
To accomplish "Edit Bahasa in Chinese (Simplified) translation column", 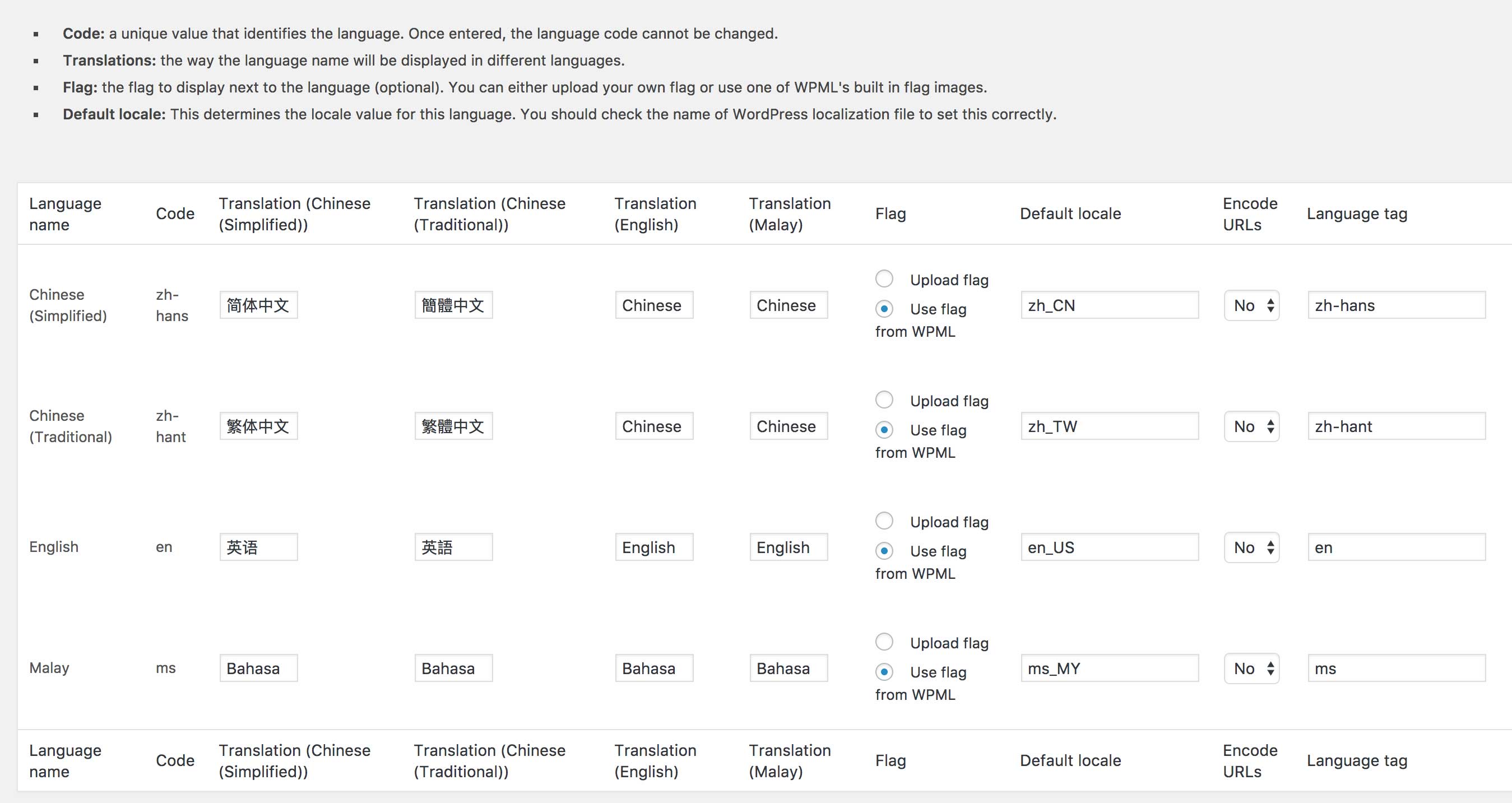I will pyautogui.click(x=258, y=668).
